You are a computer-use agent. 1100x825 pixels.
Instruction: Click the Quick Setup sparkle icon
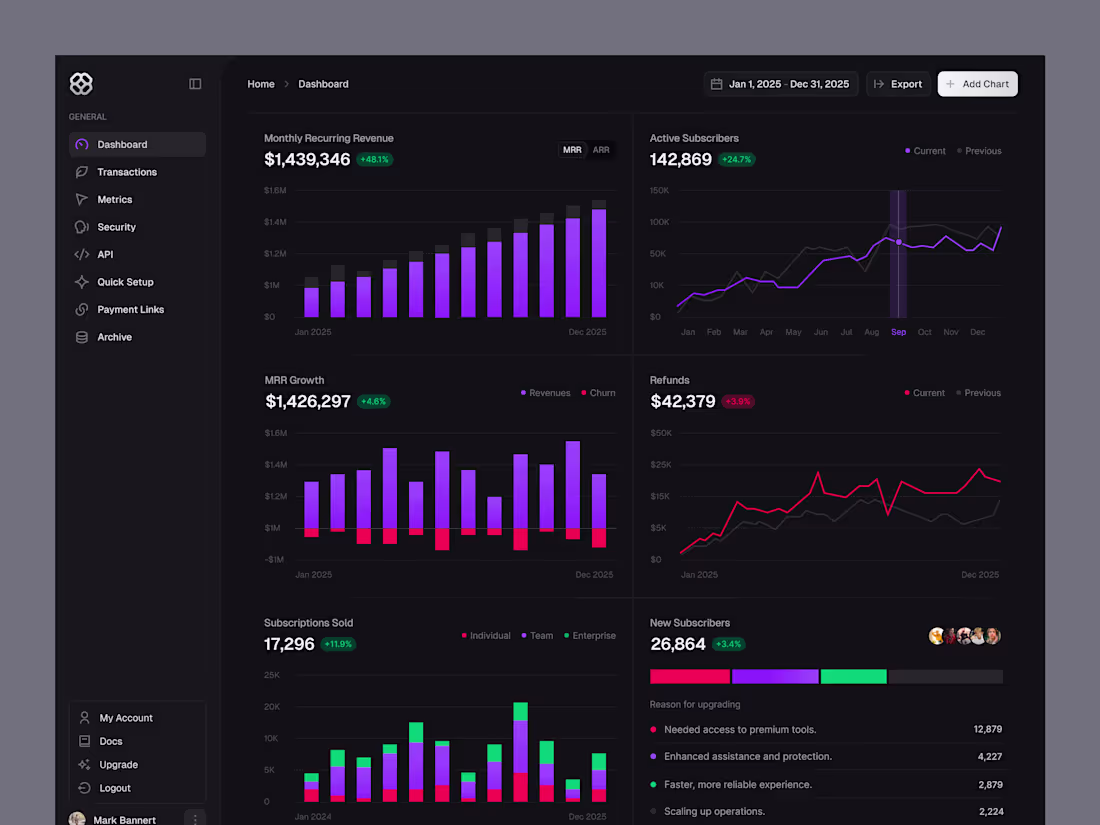pyautogui.click(x=82, y=282)
